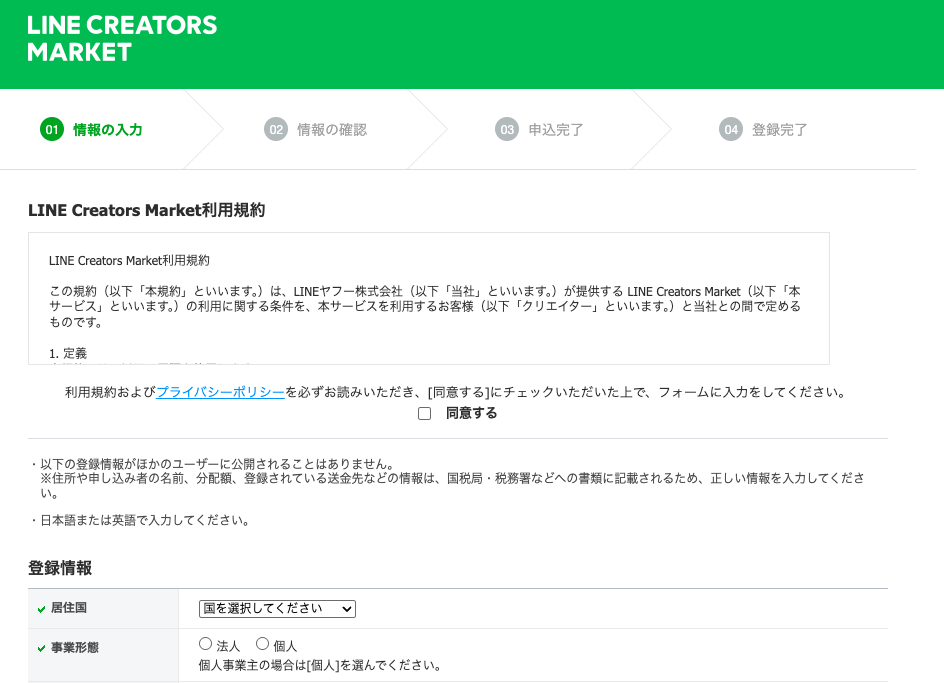Click the 事業形態 field label
The width and height of the screenshot is (944, 683).
75,648
